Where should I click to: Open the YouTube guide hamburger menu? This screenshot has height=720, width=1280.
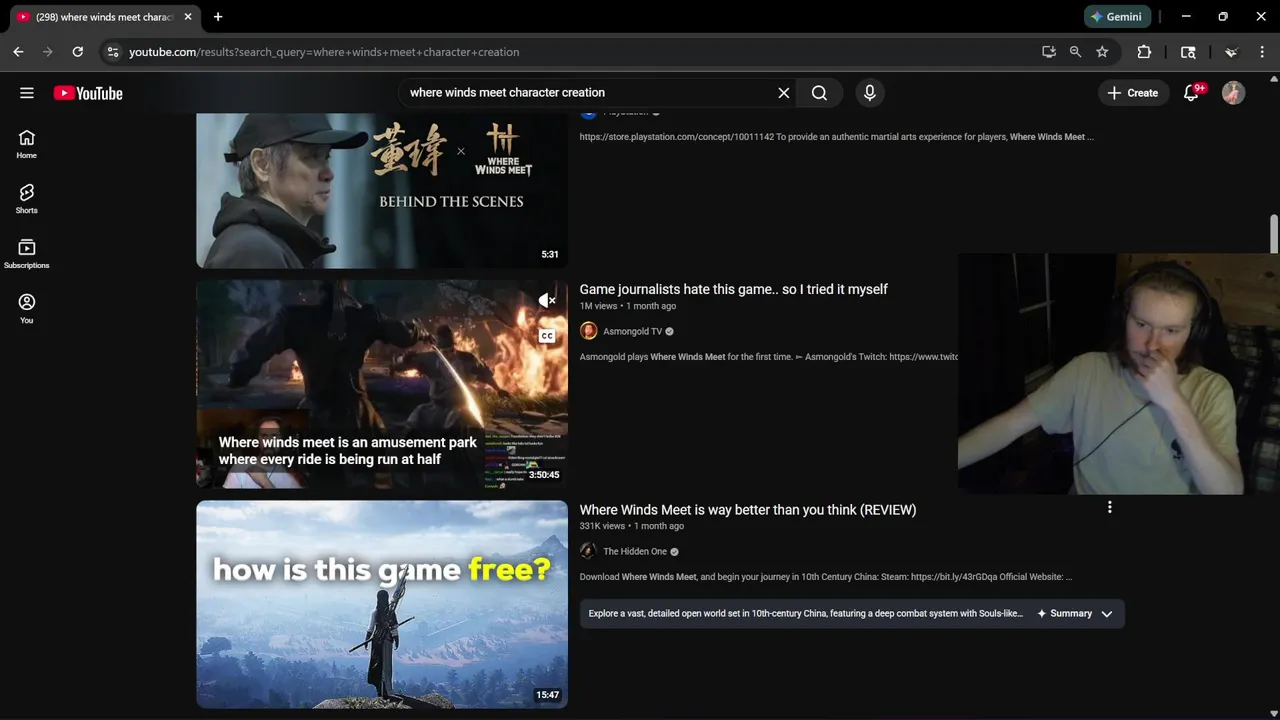27,93
